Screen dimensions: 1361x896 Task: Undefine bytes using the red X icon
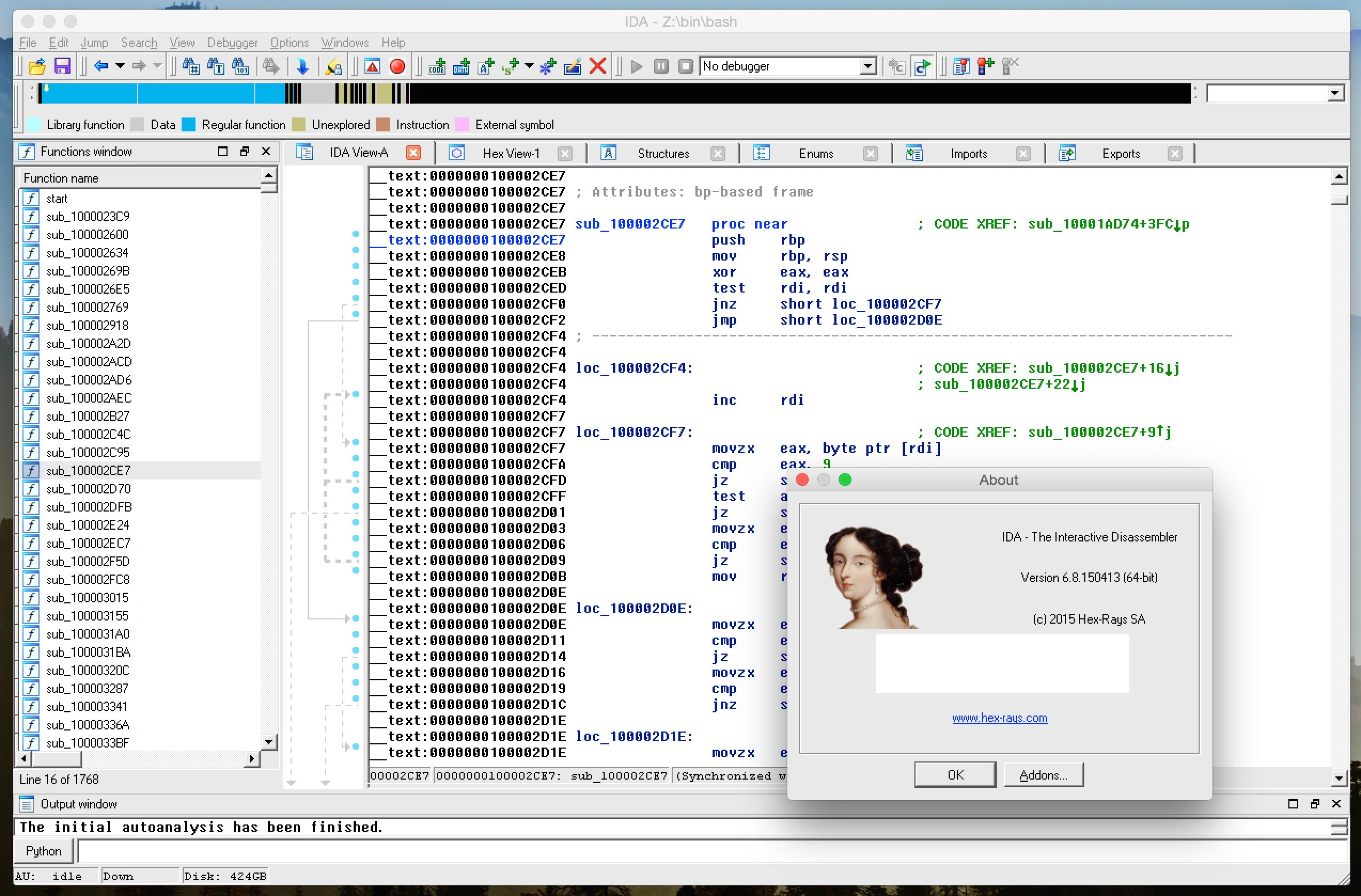pyautogui.click(x=598, y=66)
